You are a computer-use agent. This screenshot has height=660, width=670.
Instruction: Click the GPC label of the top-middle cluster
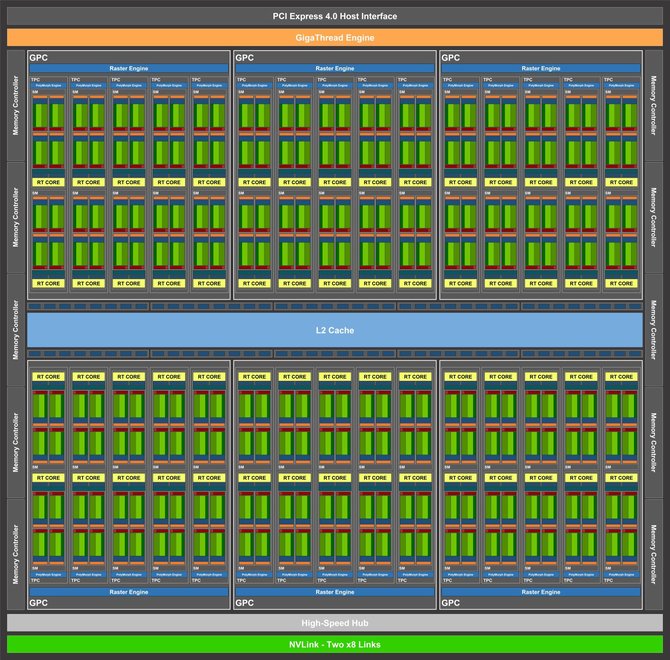(244, 58)
